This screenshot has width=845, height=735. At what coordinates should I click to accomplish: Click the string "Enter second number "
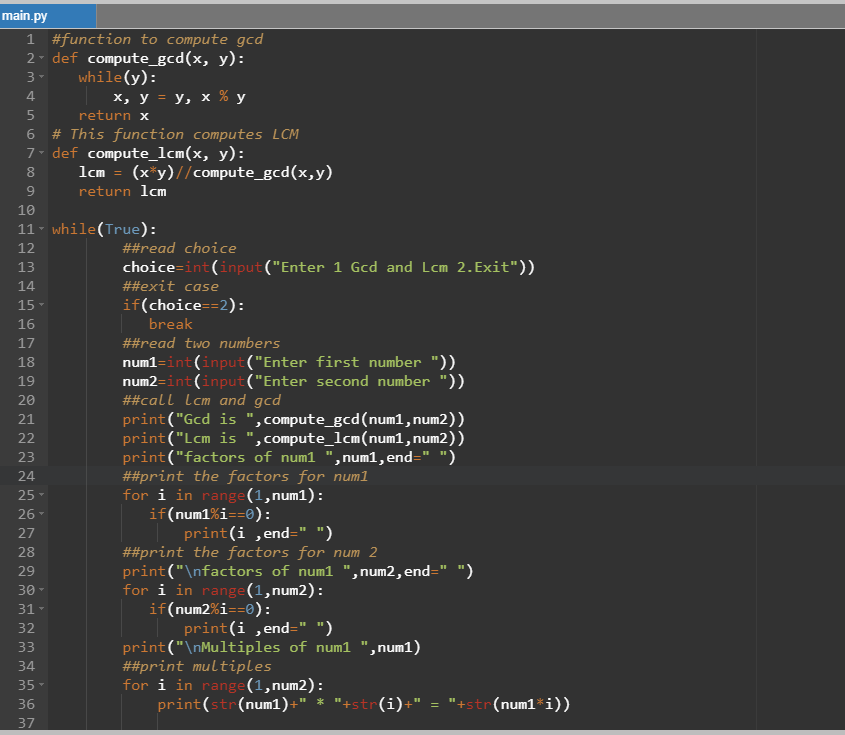coord(351,381)
